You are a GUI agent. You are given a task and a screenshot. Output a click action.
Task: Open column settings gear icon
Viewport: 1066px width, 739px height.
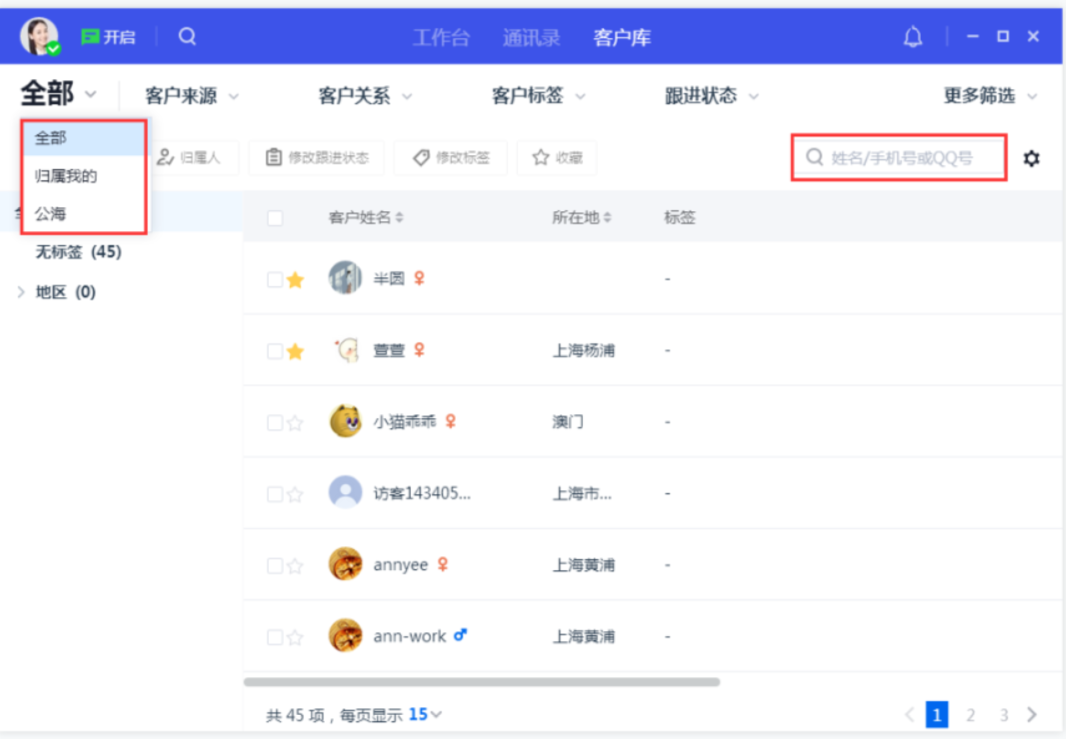pos(1031,158)
